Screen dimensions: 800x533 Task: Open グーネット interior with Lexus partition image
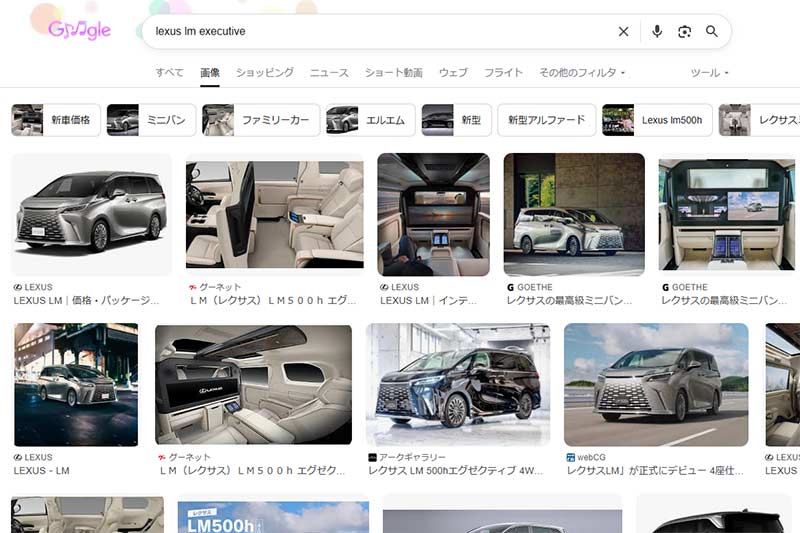coord(254,385)
